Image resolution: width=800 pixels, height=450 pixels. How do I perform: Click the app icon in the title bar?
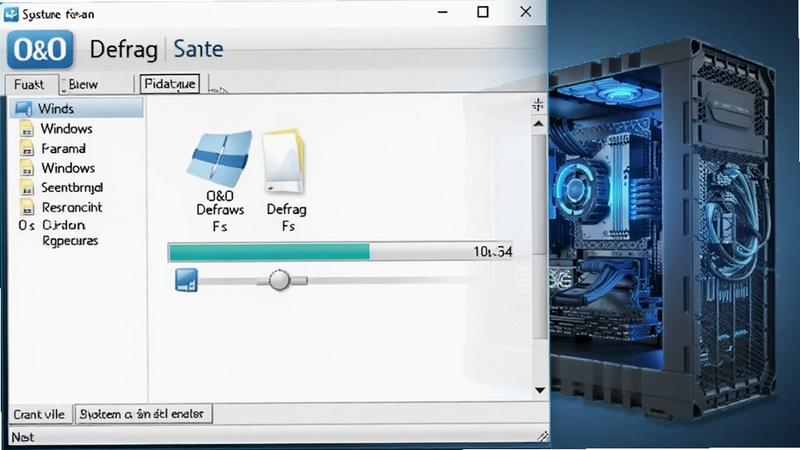tap(11, 14)
